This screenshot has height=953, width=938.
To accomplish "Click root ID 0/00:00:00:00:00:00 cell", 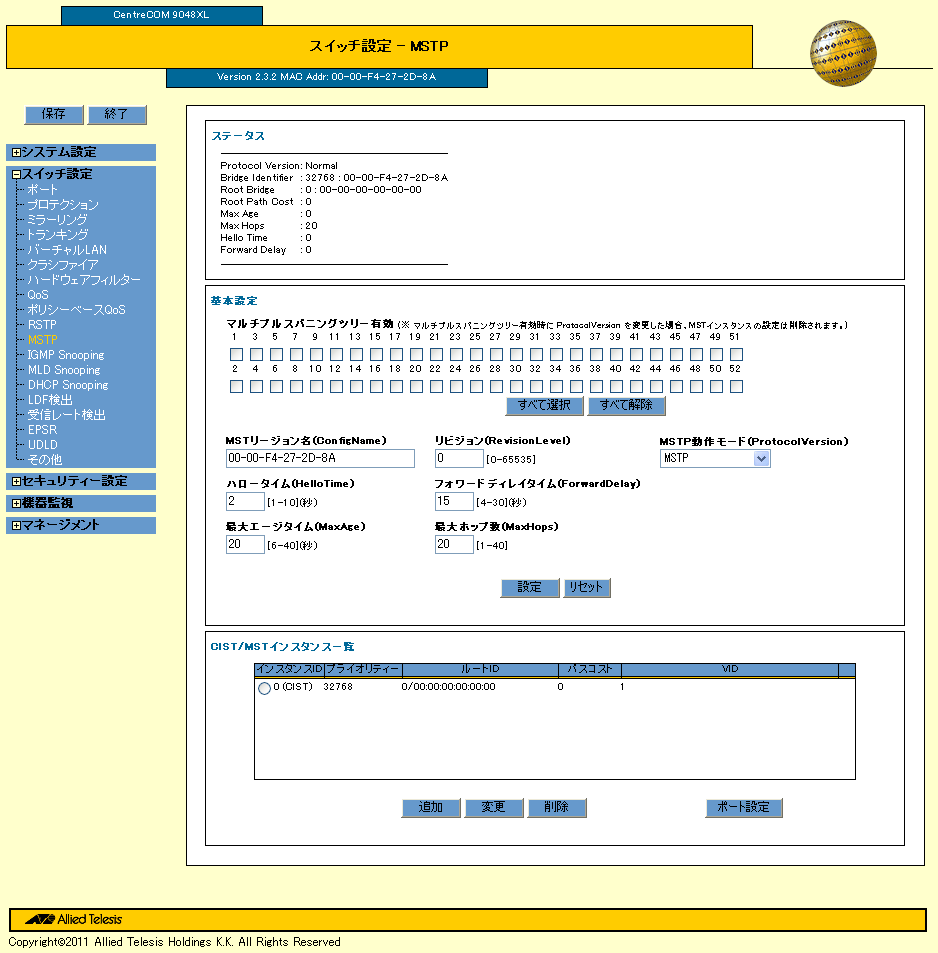I will click(449, 687).
